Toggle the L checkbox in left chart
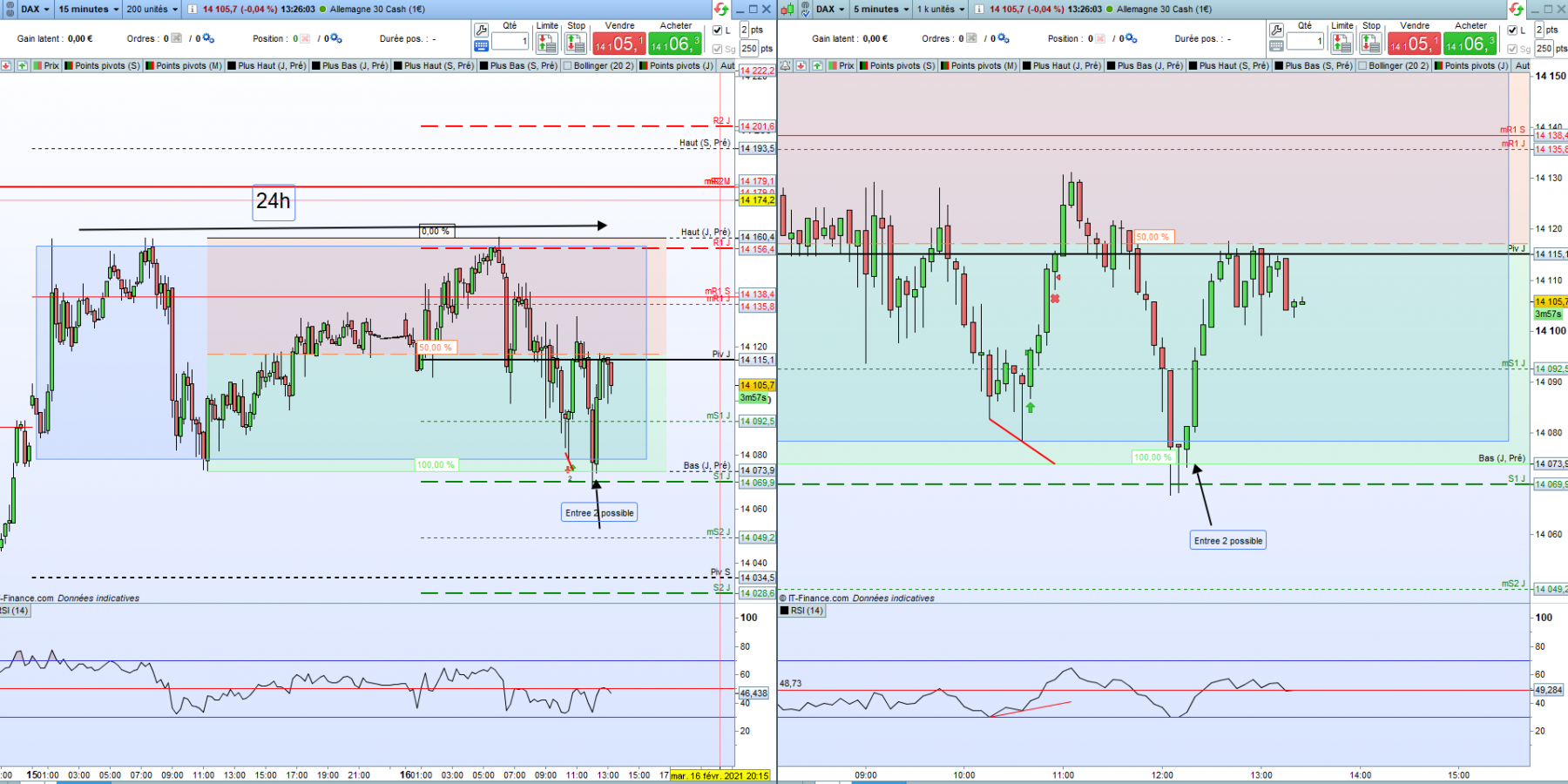This screenshot has width=1568, height=784. pos(718,30)
